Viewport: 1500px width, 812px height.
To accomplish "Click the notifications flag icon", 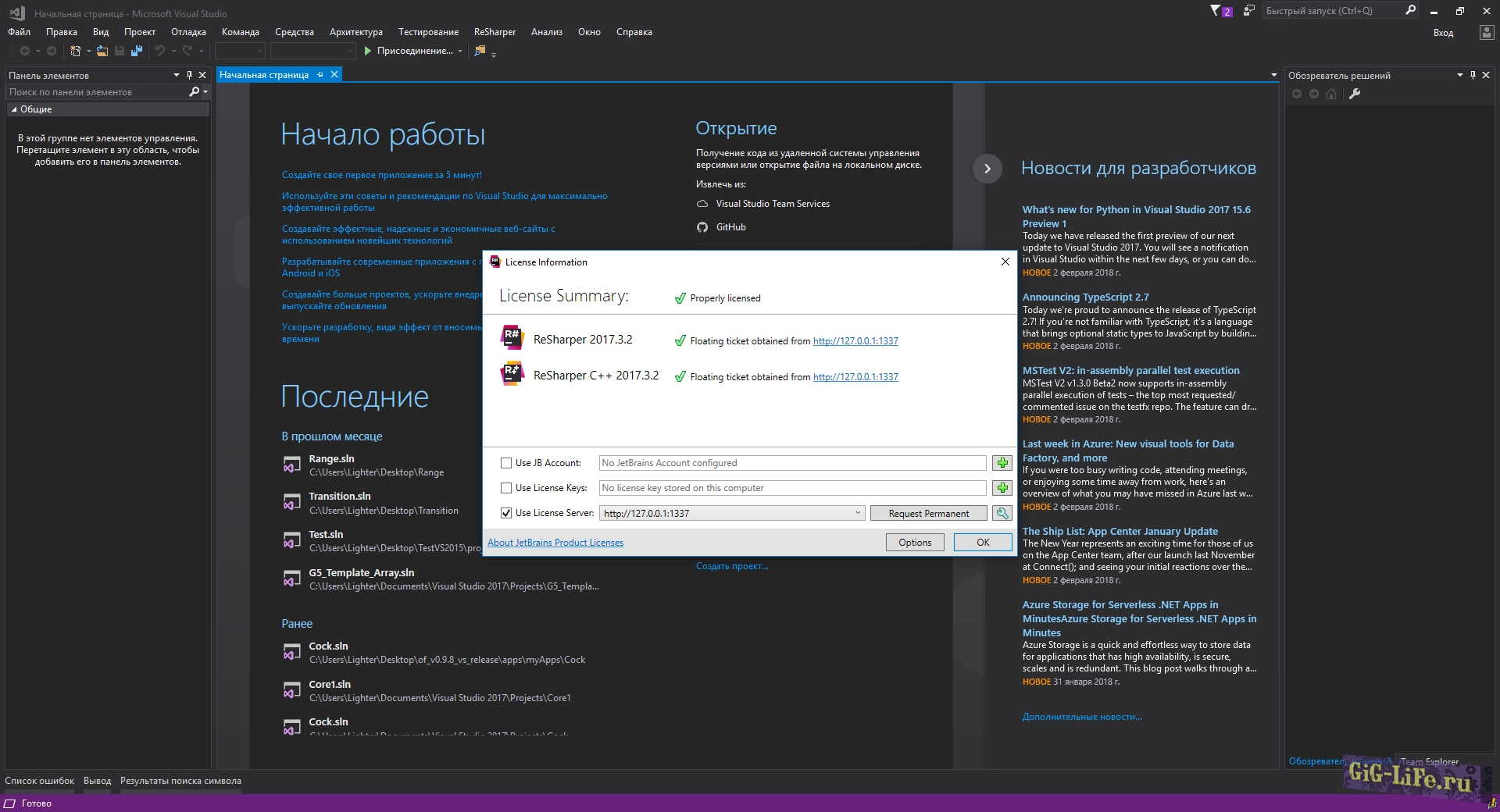I will (x=1216, y=11).
